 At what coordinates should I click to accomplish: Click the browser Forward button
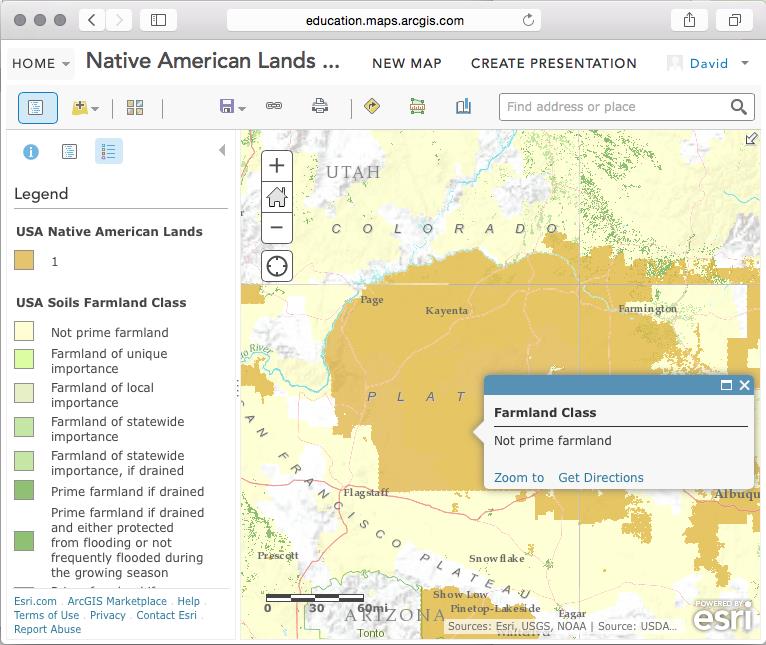tap(118, 20)
